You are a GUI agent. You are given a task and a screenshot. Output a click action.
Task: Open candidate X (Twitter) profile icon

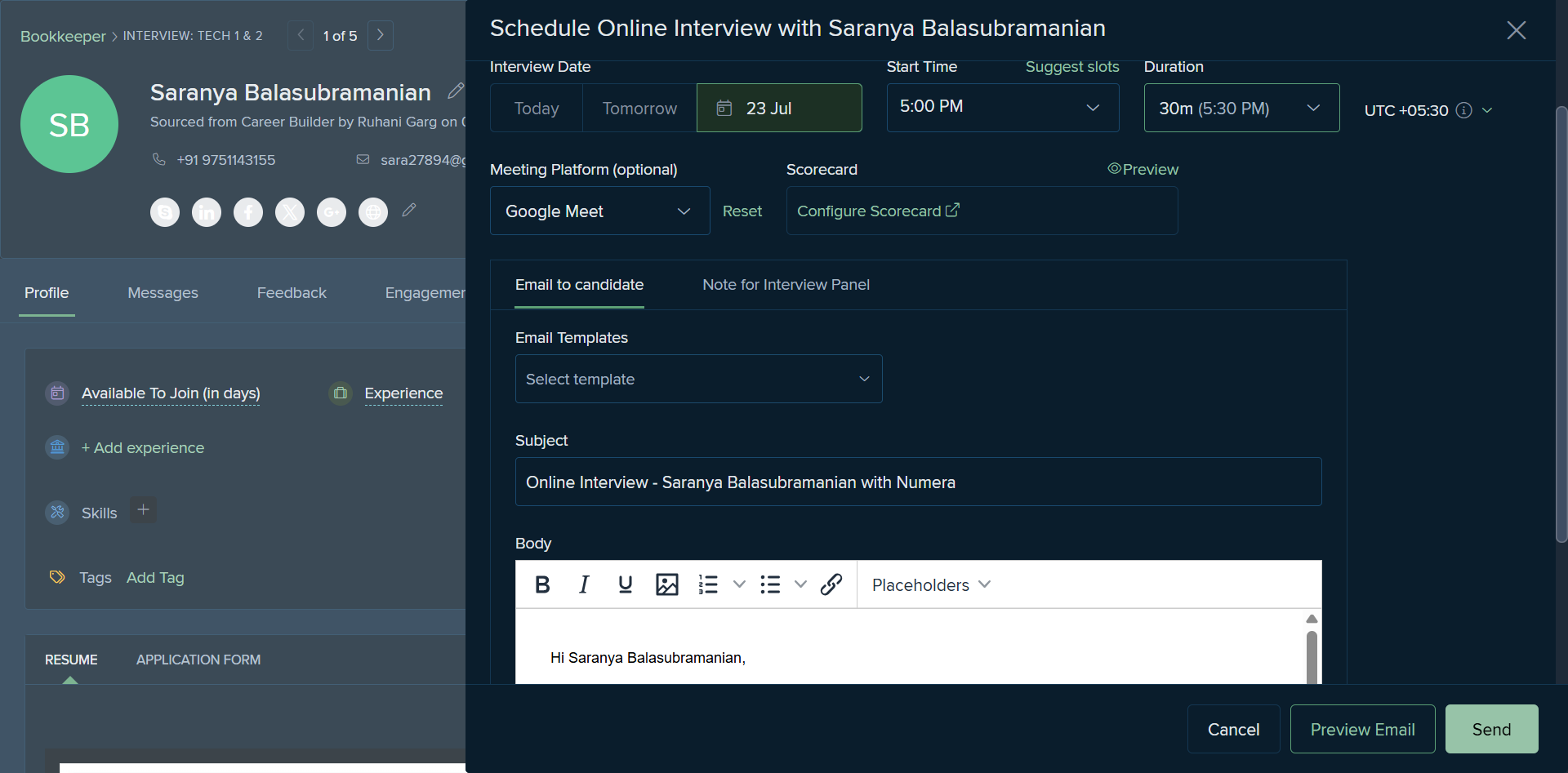[290, 212]
